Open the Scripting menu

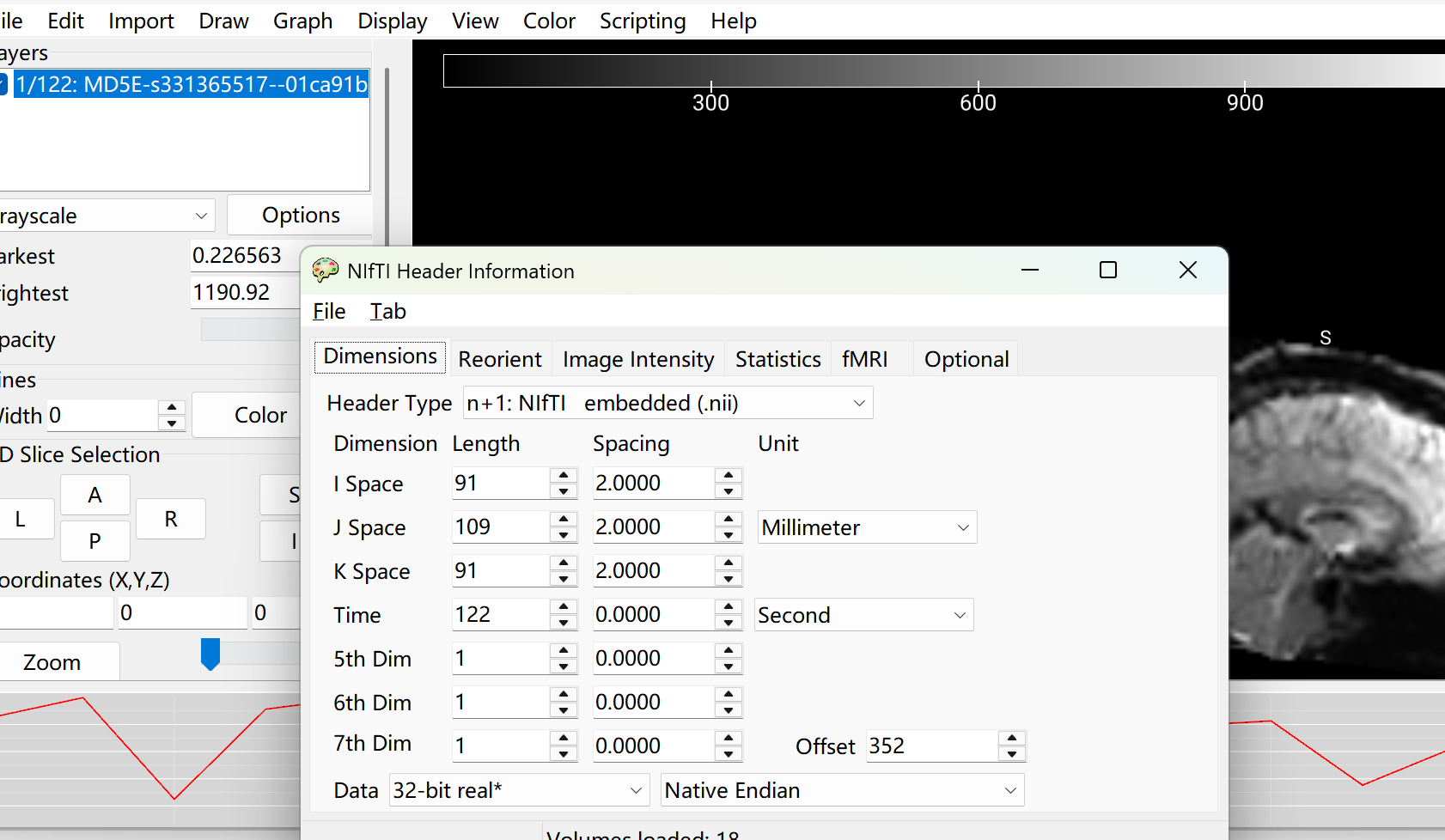coord(642,21)
